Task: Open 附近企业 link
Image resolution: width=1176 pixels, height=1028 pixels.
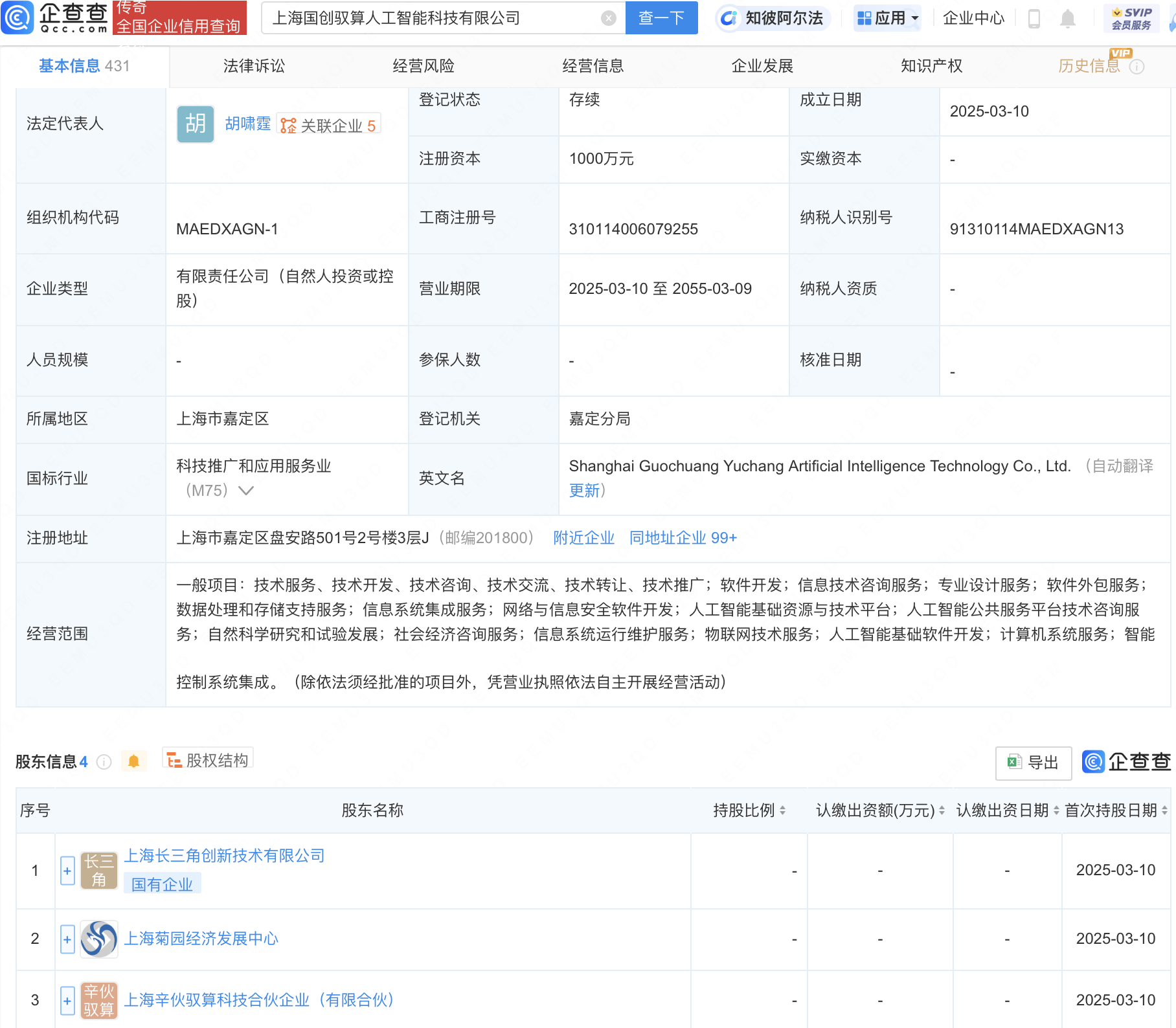Action: [583, 538]
